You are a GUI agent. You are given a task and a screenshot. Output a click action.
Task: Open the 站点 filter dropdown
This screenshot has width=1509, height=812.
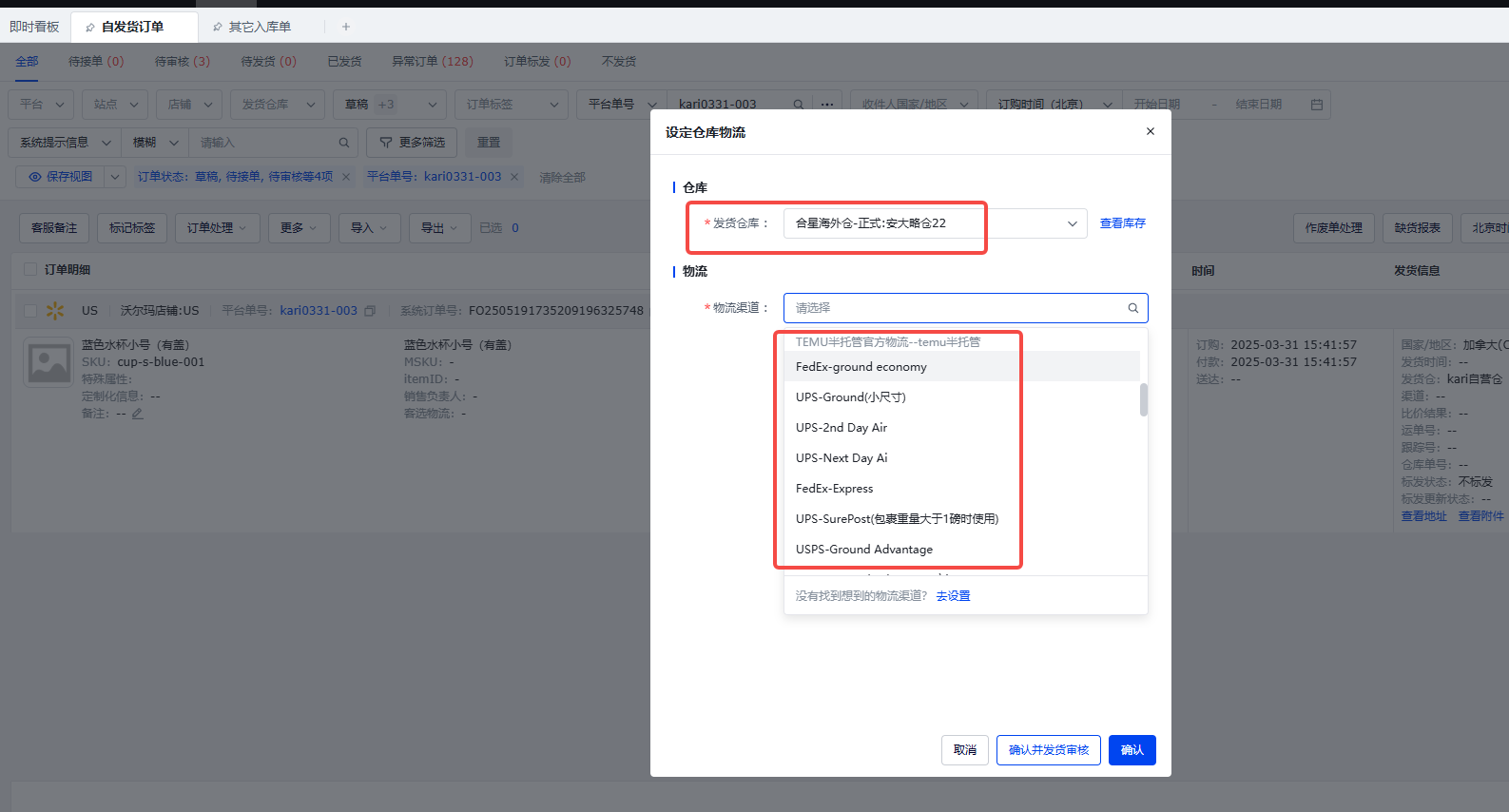tap(115, 105)
